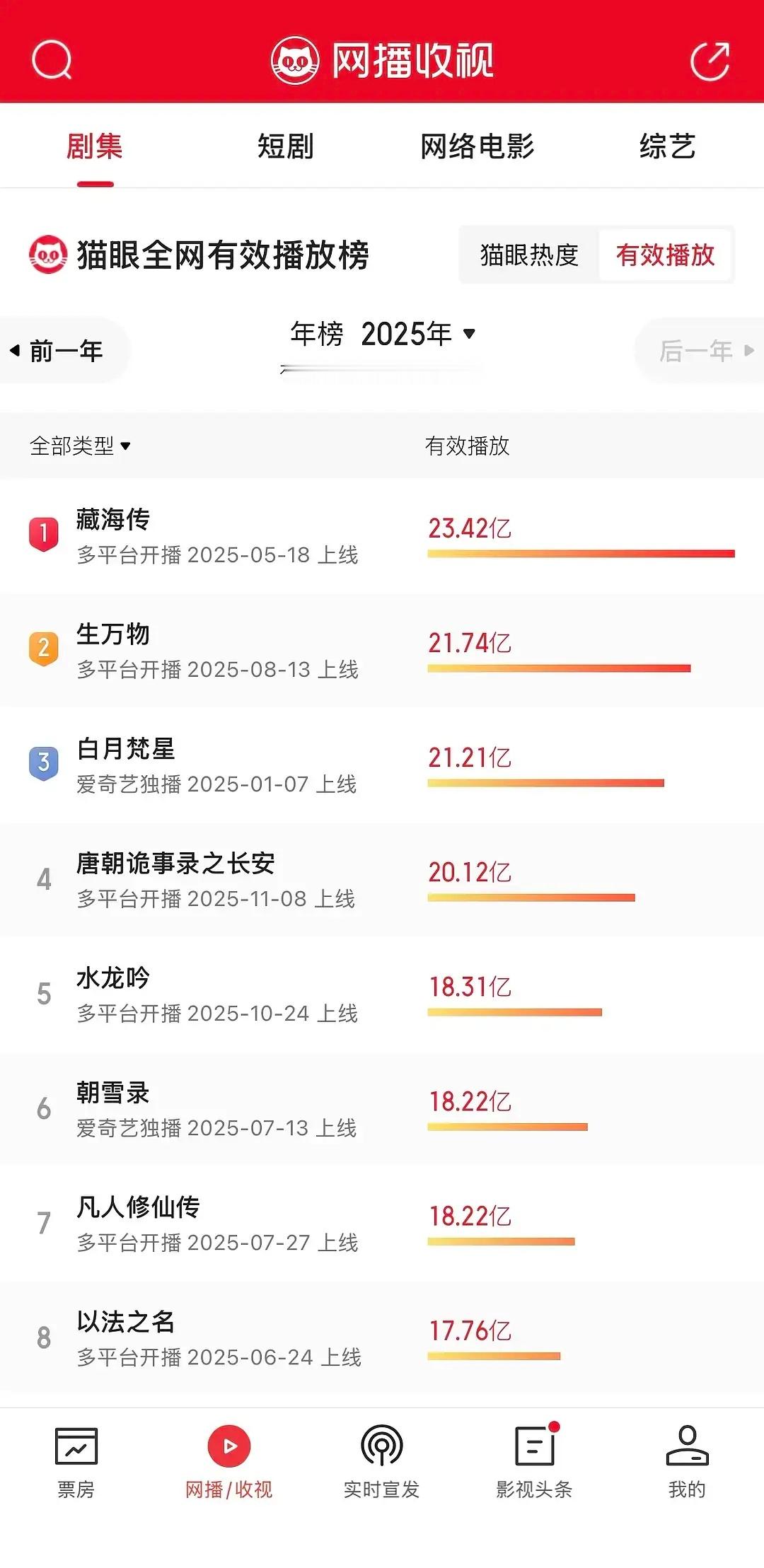Screen dimensions: 764x1568
Task: Open the 我的 profile icon
Action: click(x=687, y=1446)
